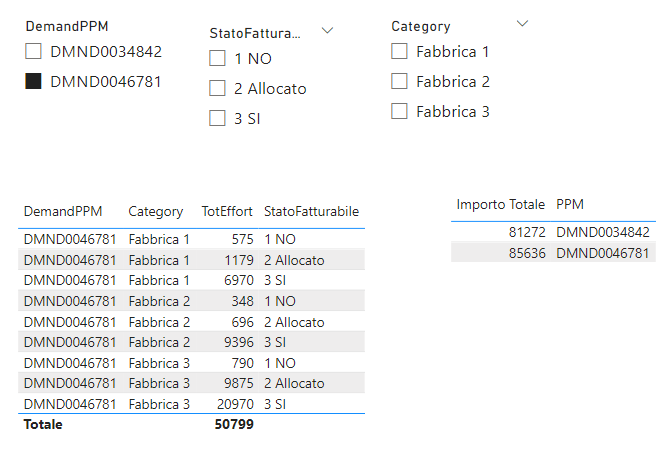Click DMND0046781 in the PPM table
Viewport: 671px width, 458px height.
pyautogui.click(x=603, y=253)
